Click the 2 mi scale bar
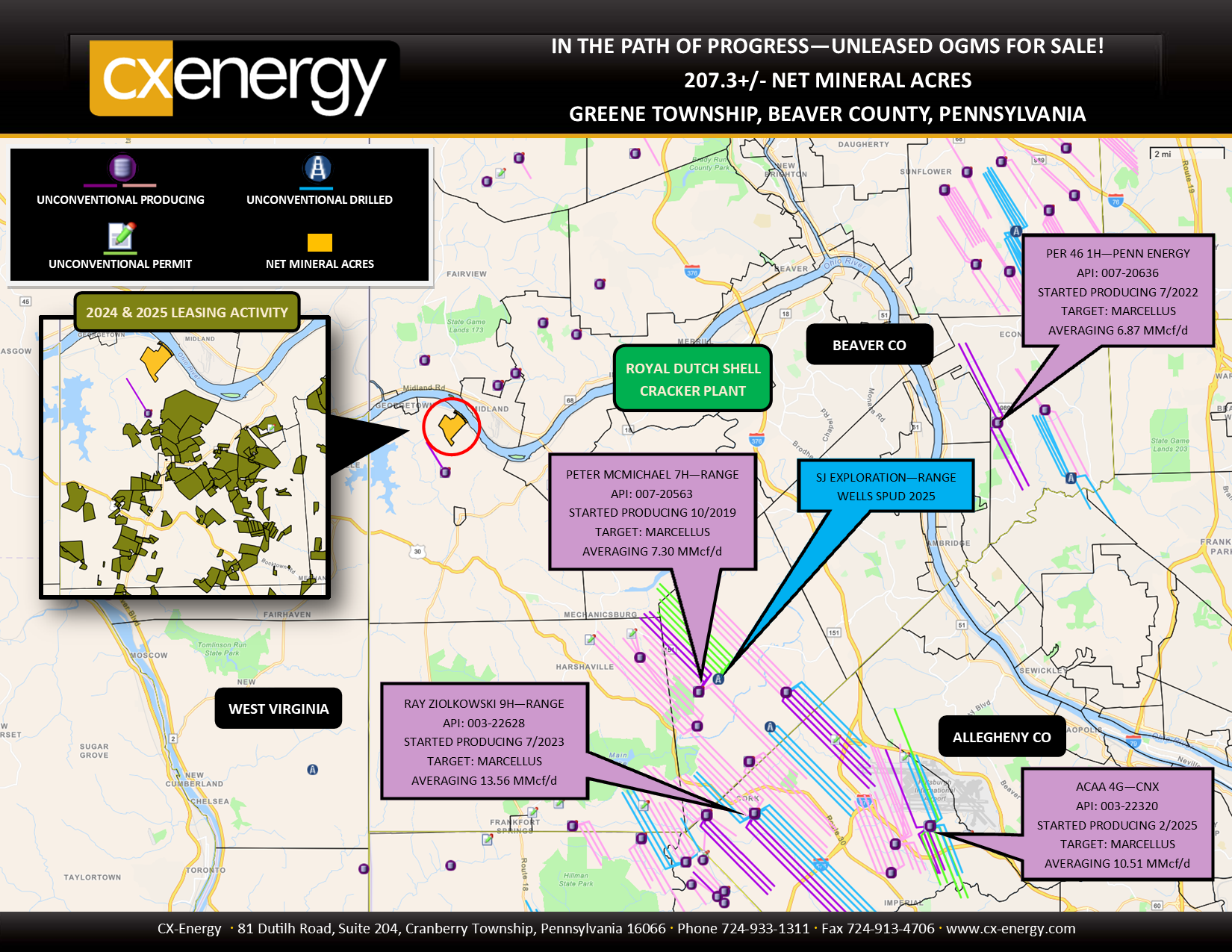This screenshot has width=1232, height=952. tap(1189, 154)
